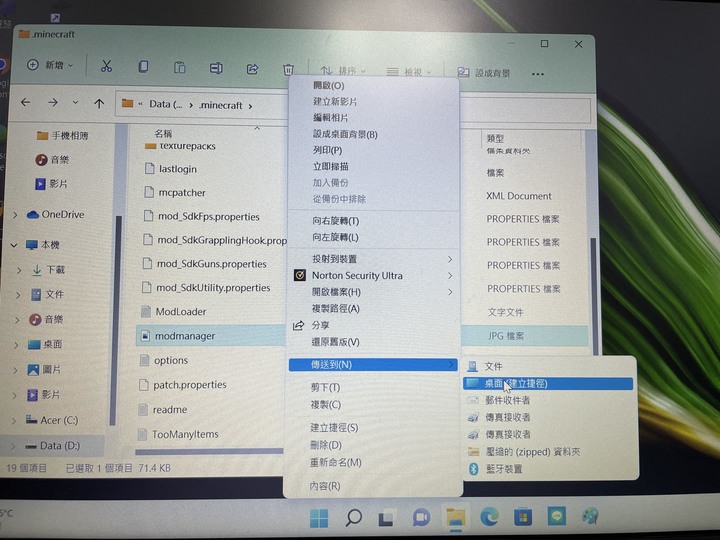Click the Delete trash can icon
This screenshot has width=720, height=540.
pyautogui.click(x=288, y=69)
